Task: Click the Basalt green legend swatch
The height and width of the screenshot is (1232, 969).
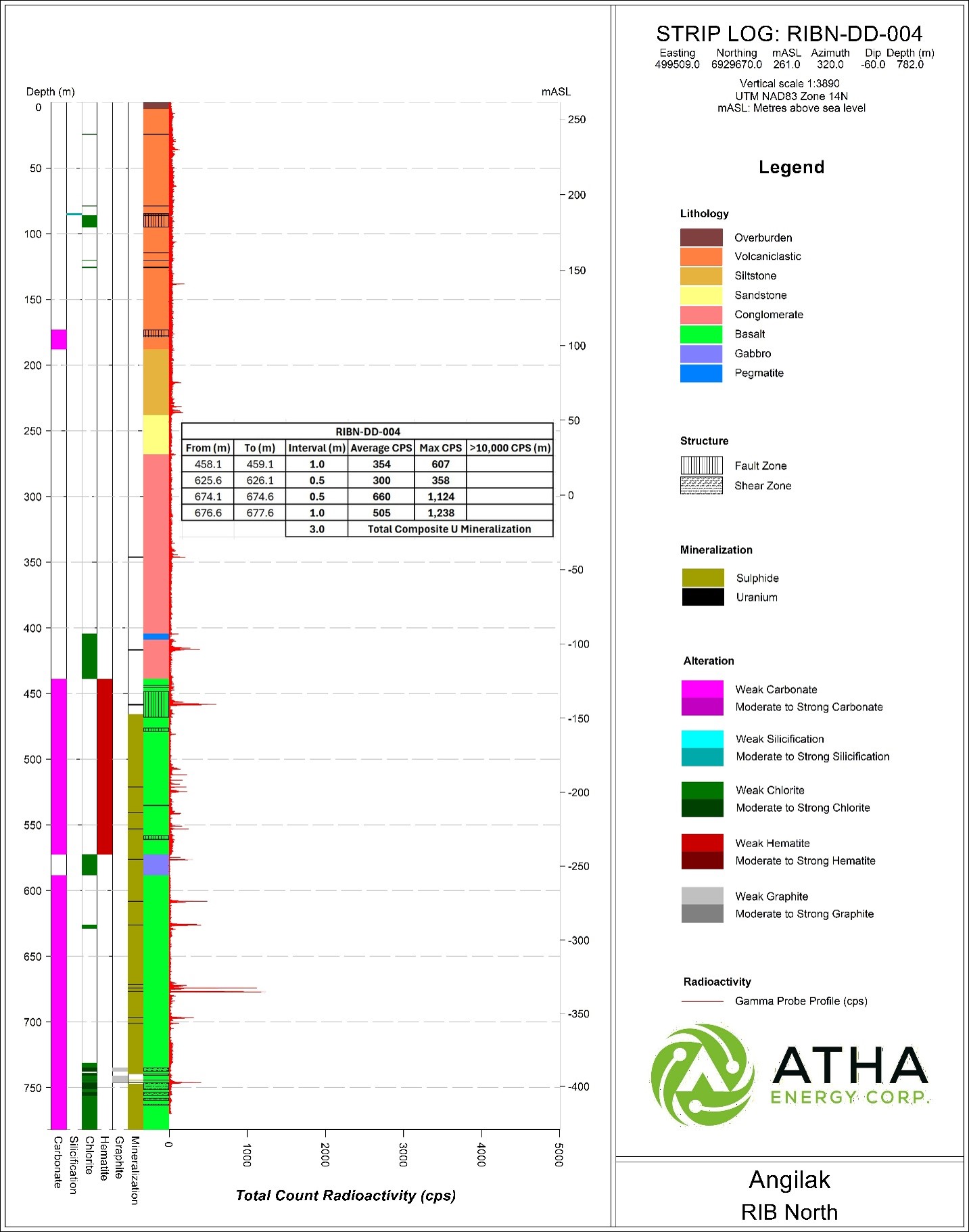Action: pos(701,334)
